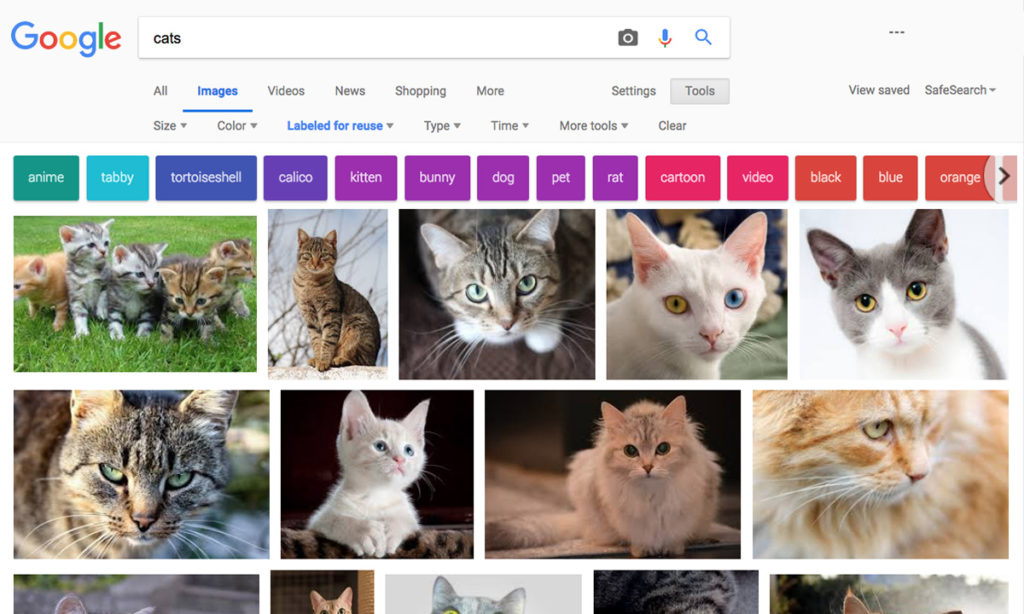Select the 'kitten' related search chip
This screenshot has height=614, width=1024.
point(366,177)
